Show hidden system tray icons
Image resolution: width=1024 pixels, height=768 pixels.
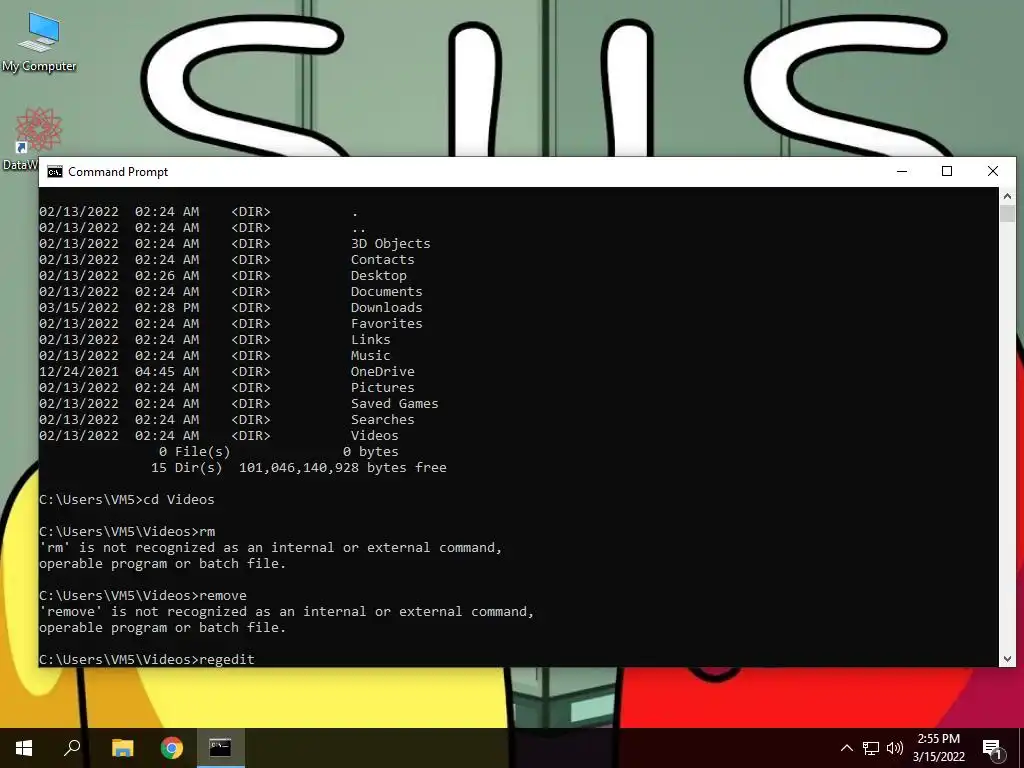(x=846, y=748)
